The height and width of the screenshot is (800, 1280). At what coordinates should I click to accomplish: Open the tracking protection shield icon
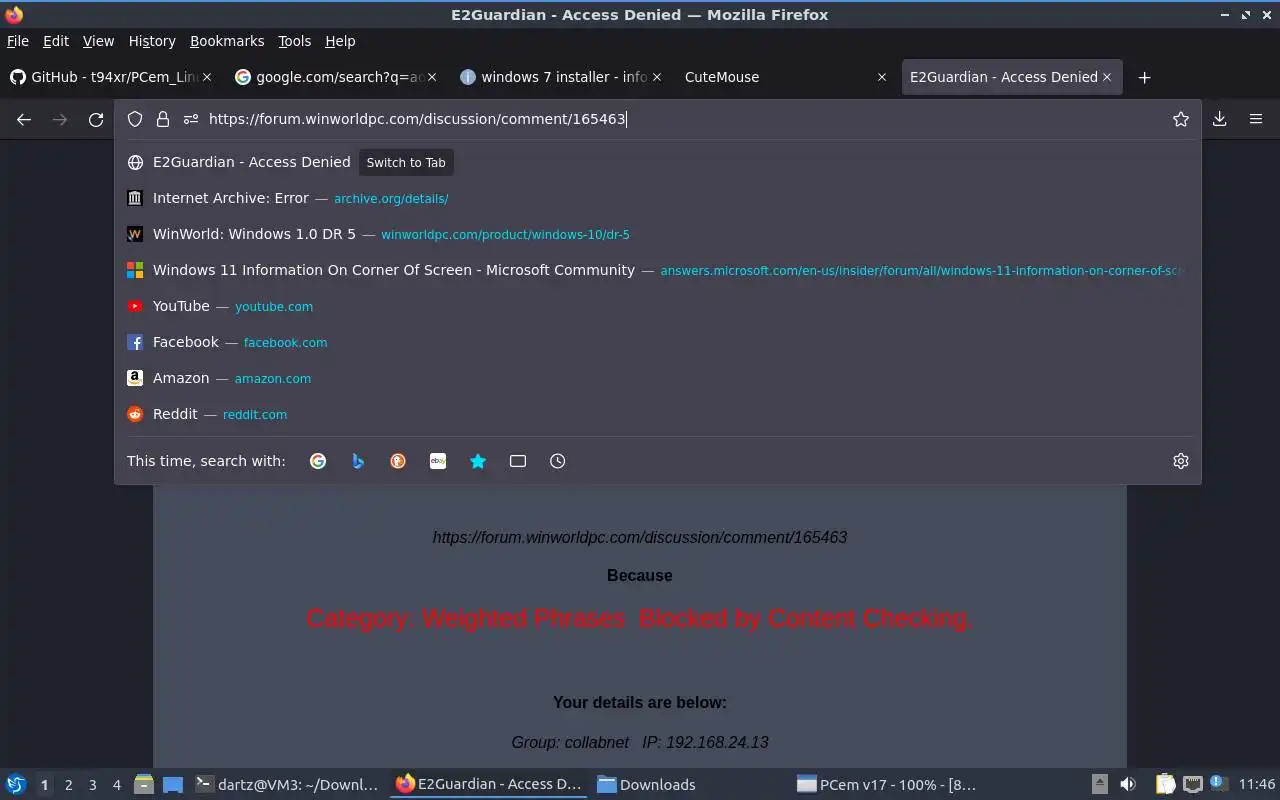click(135, 119)
